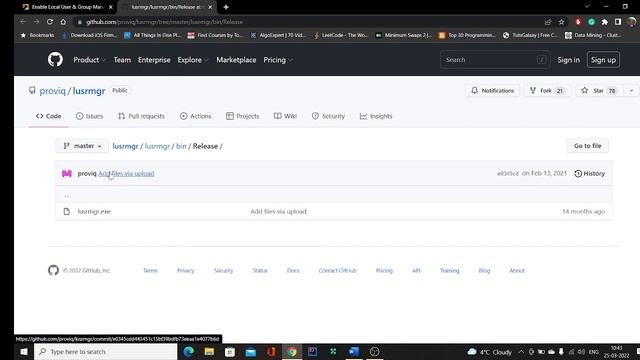The image size is (640, 360).
Task: Expand the Pricing menu
Action: click(x=278, y=60)
